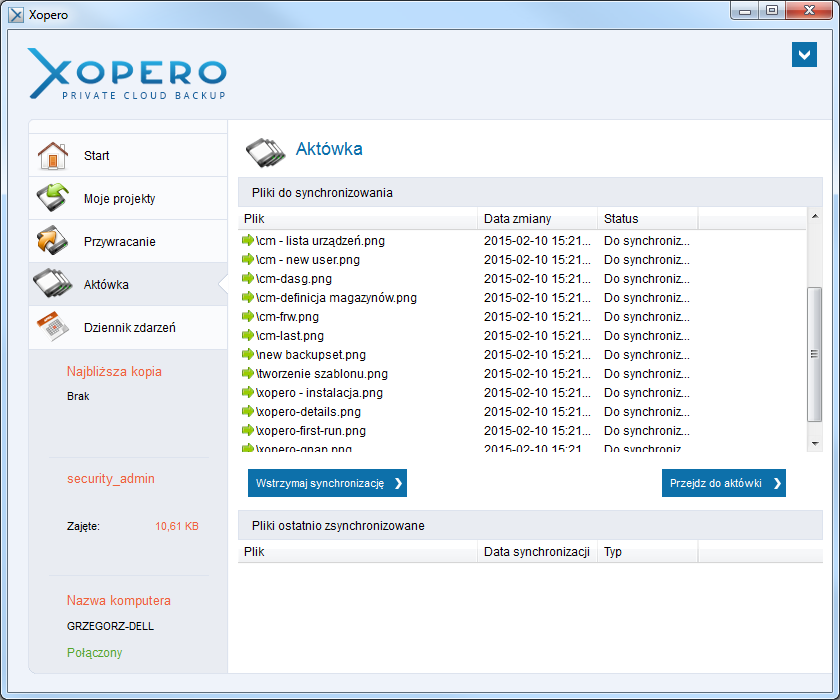Sort by Data zmiany column header
Image resolution: width=840 pixels, height=700 pixels.
coord(537,219)
